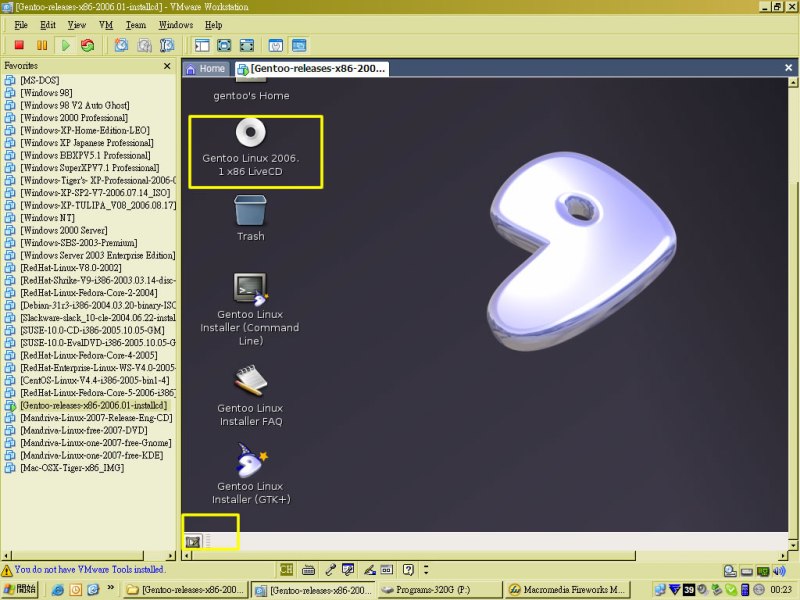Click the console view toolbar icon
Image resolution: width=800 pixels, height=600 pixels.
299,45
